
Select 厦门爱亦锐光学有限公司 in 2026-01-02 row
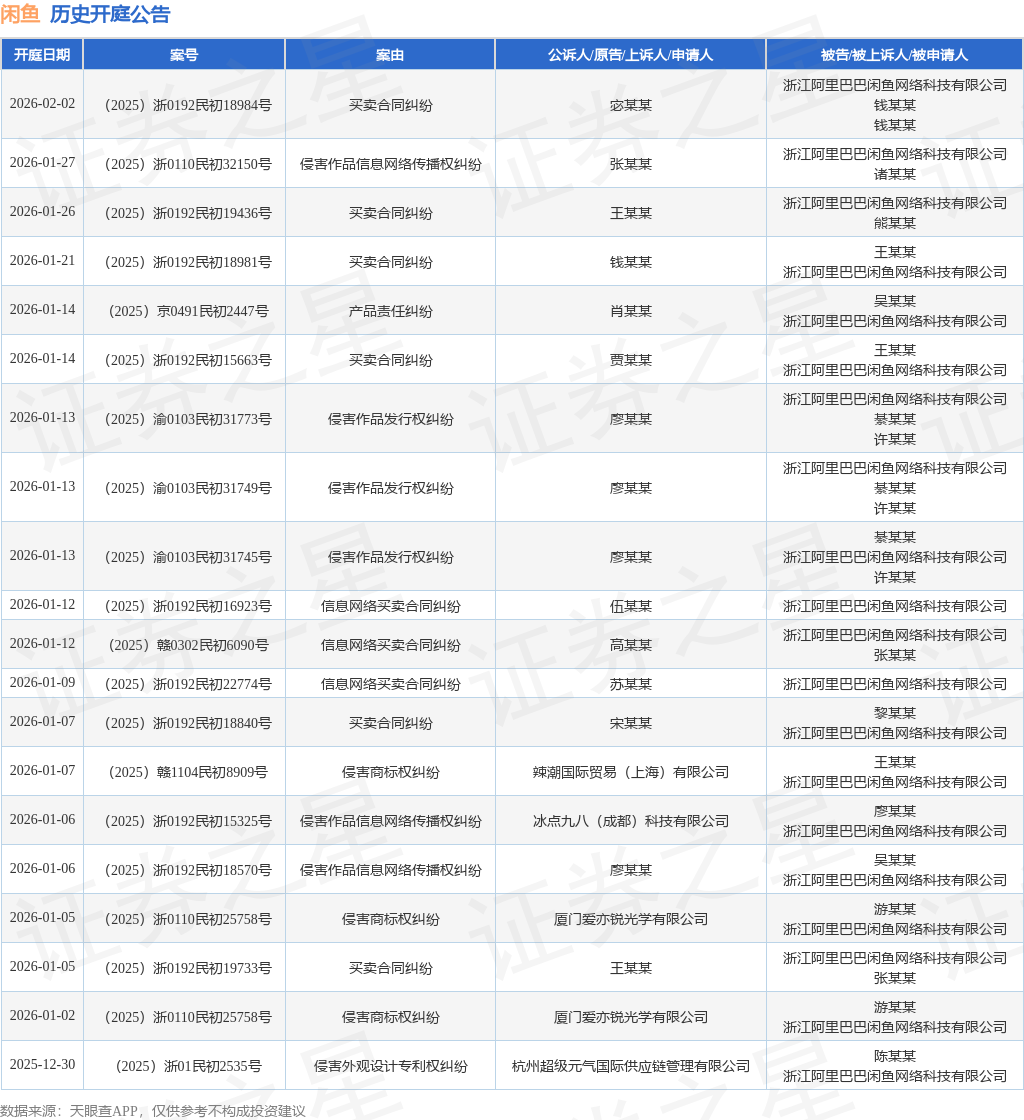pos(631,1017)
